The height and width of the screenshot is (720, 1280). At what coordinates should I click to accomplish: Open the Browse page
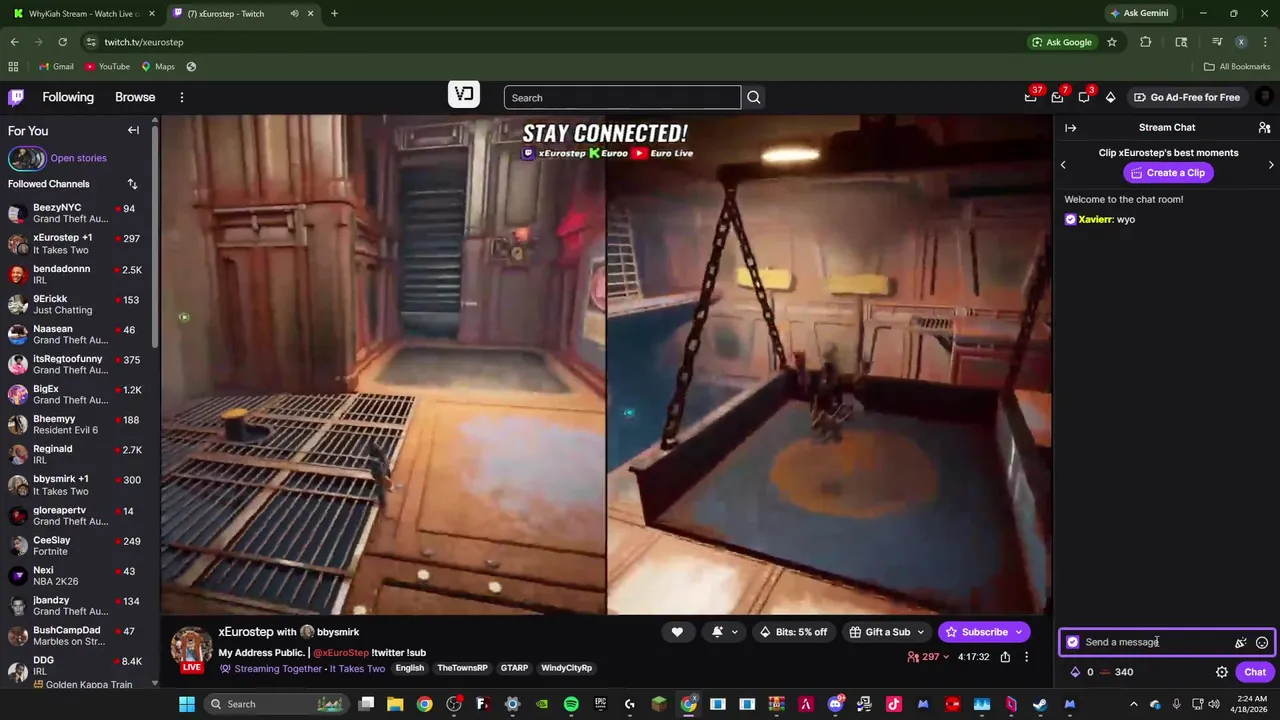point(135,97)
